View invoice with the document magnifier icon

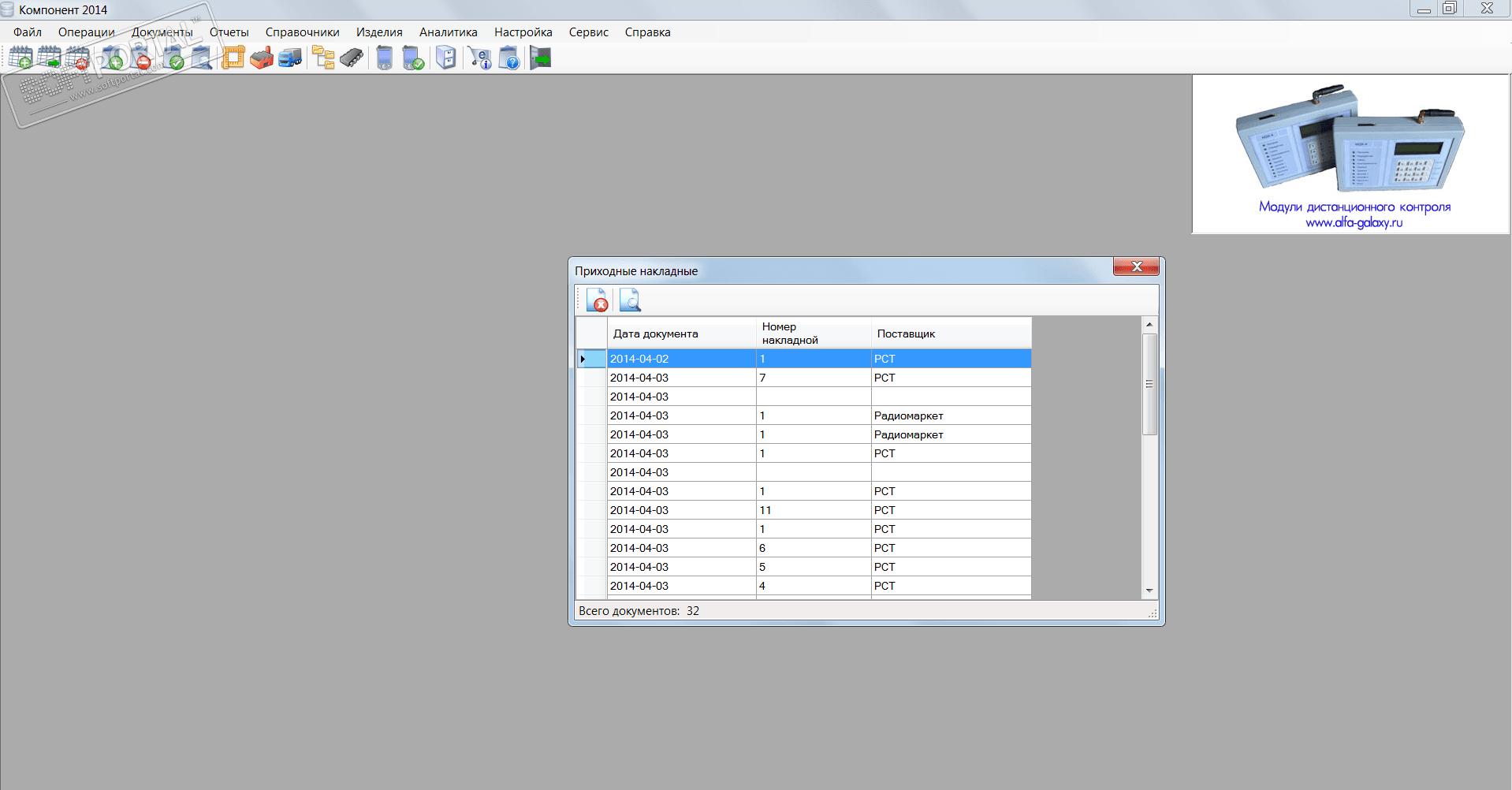(630, 300)
